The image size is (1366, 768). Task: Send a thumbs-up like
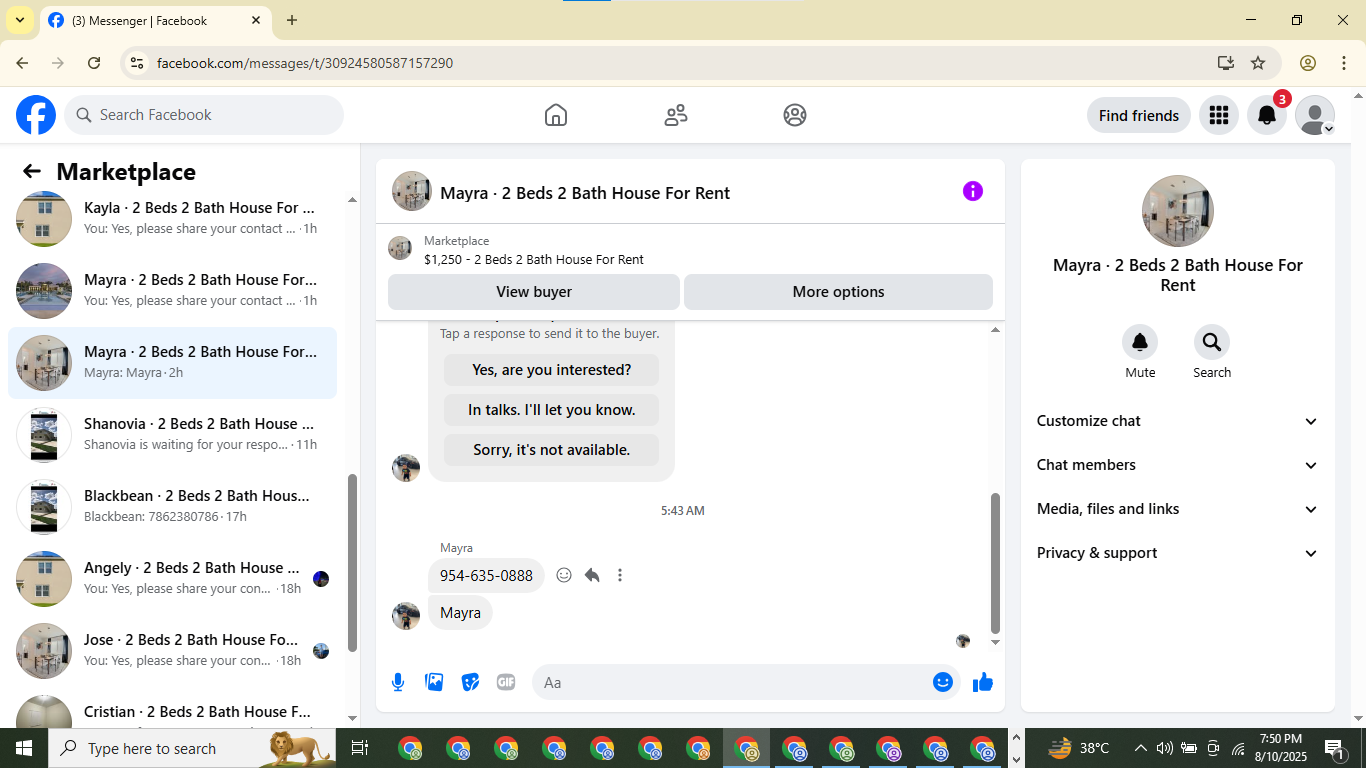pyautogui.click(x=983, y=682)
